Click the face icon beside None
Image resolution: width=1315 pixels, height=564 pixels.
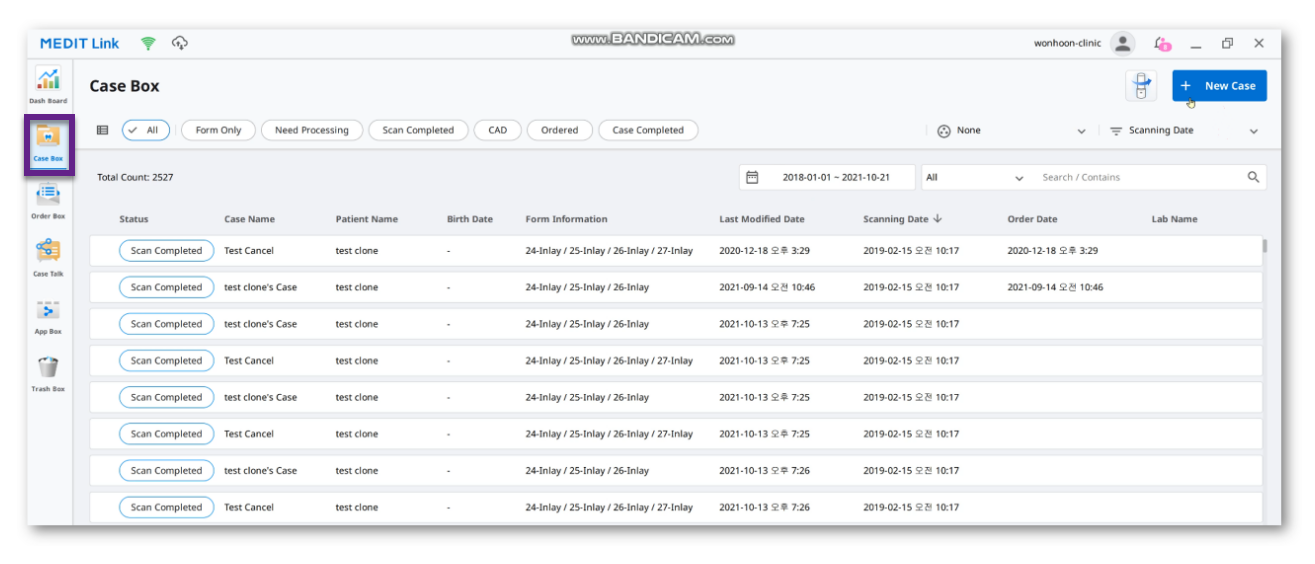click(943, 131)
